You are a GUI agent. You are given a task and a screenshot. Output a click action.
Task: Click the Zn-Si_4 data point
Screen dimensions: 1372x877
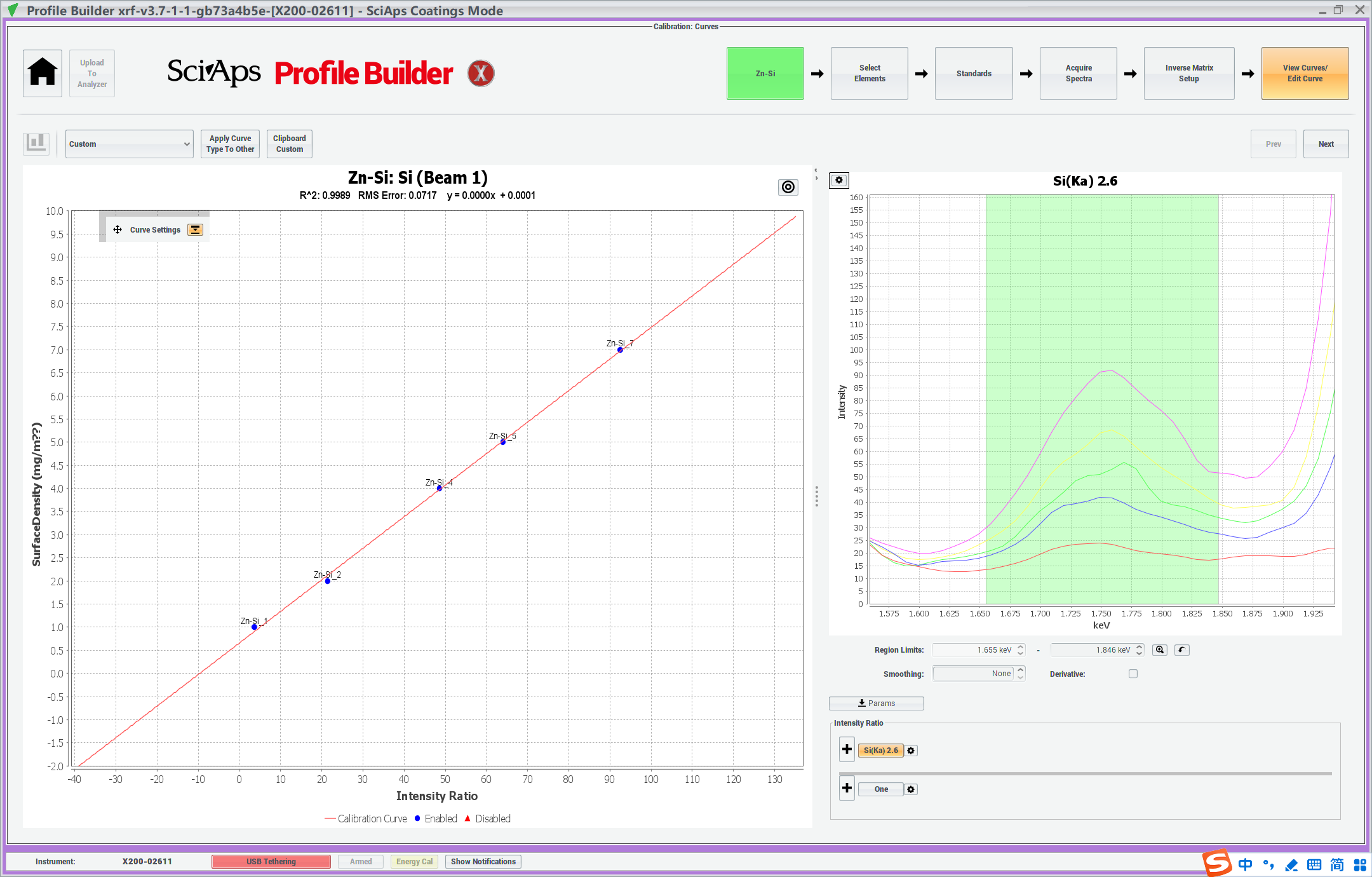coord(439,488)
